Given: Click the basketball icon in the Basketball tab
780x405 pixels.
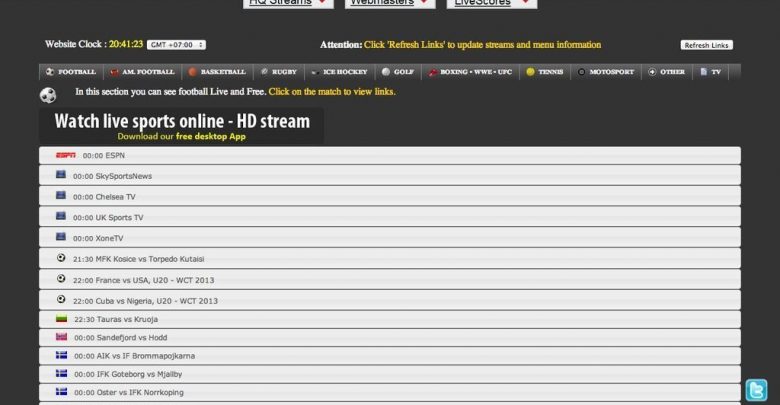Looking at the screenshot, I should pos(193,72).
